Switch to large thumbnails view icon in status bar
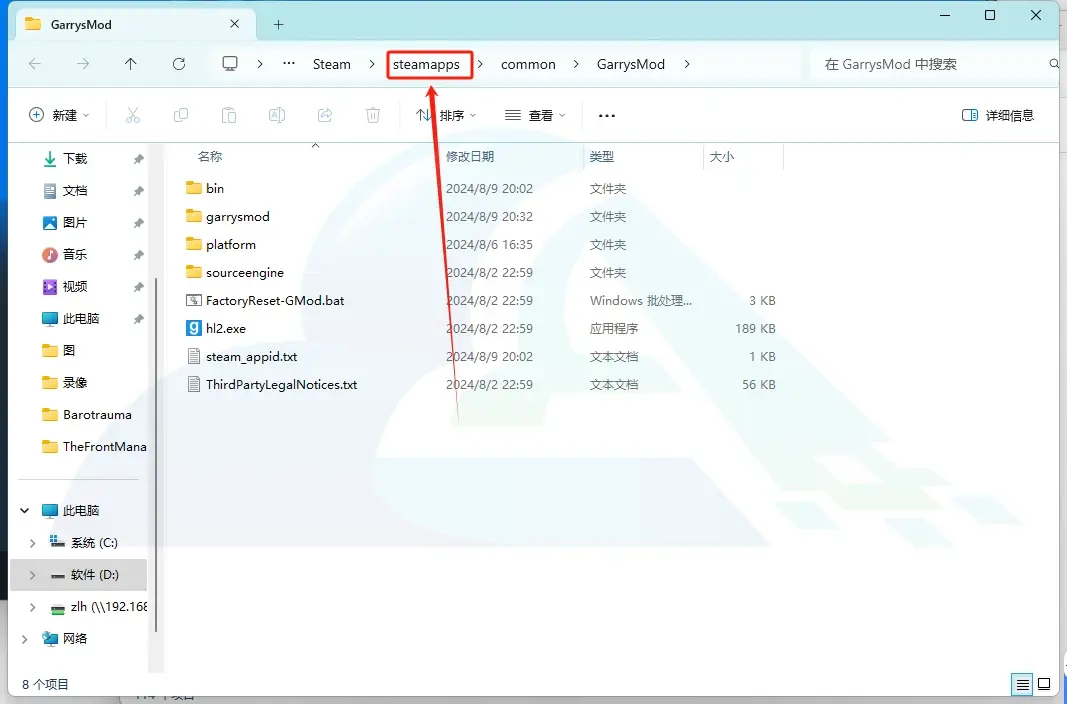The height and width of the screenshot is (704, 1067). coord(1045,684)
